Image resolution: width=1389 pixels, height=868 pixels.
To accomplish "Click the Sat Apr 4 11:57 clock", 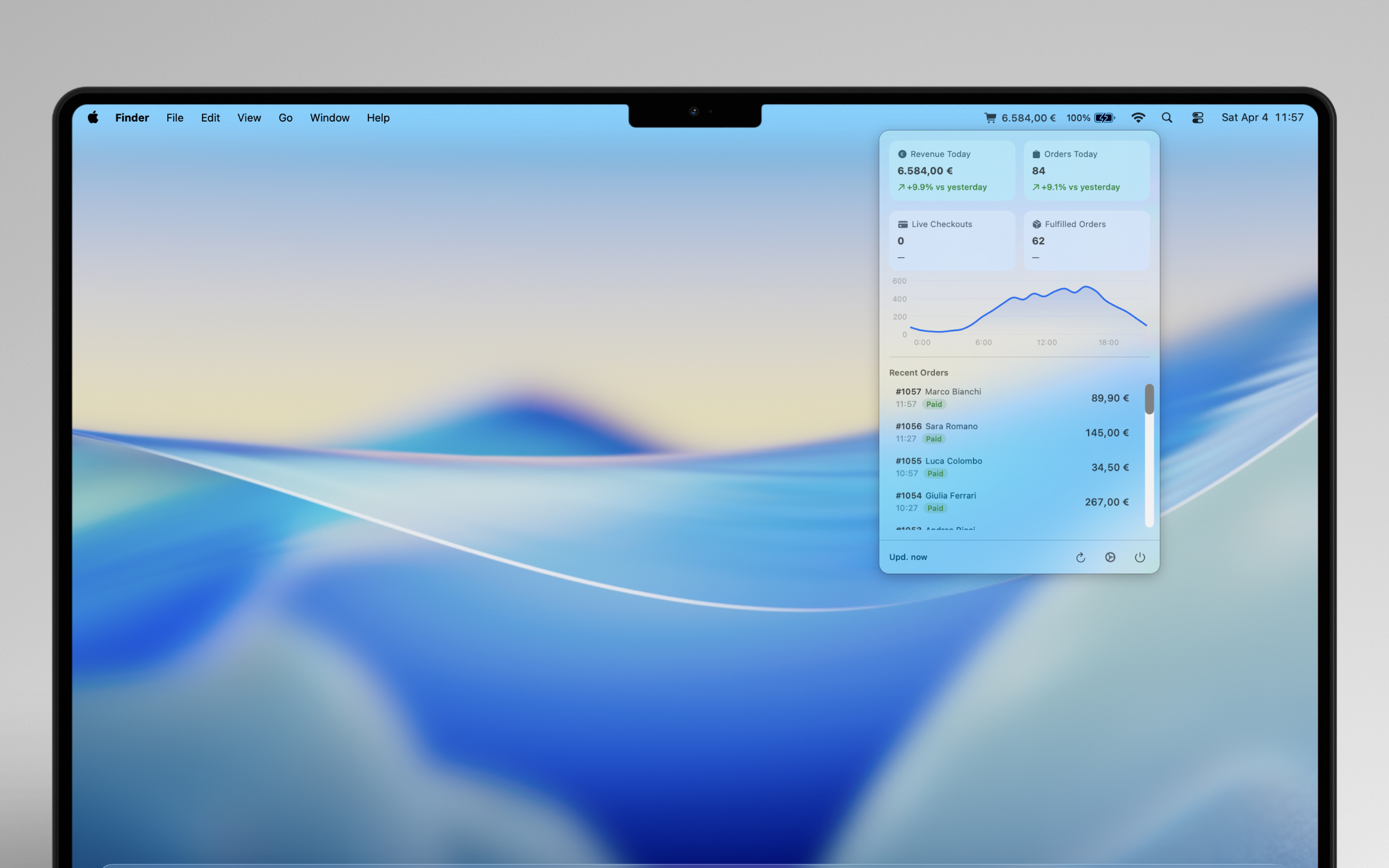I will pos(1262,118).
